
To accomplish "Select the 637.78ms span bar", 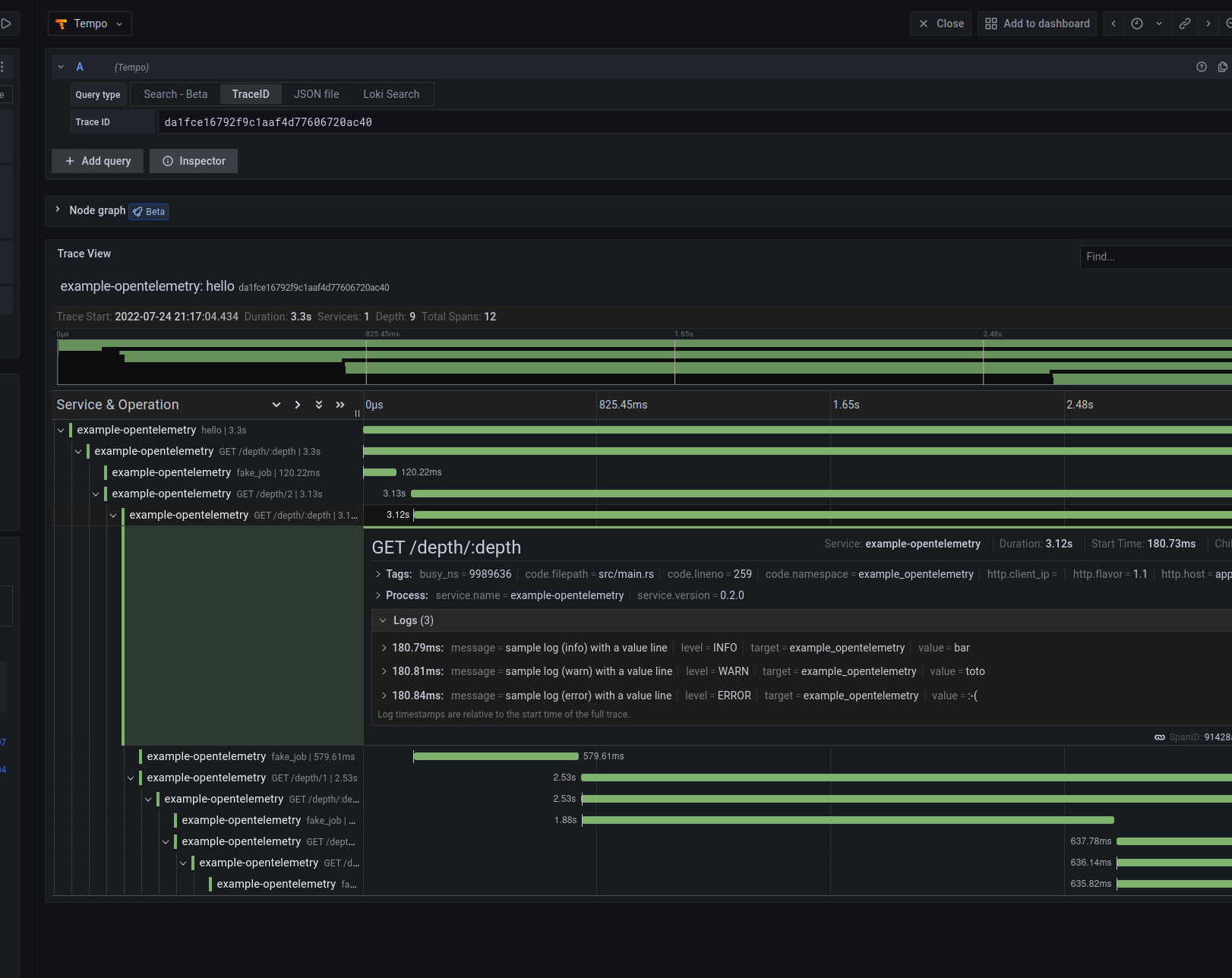I will pyautogui.click(x=1174, y=841).
